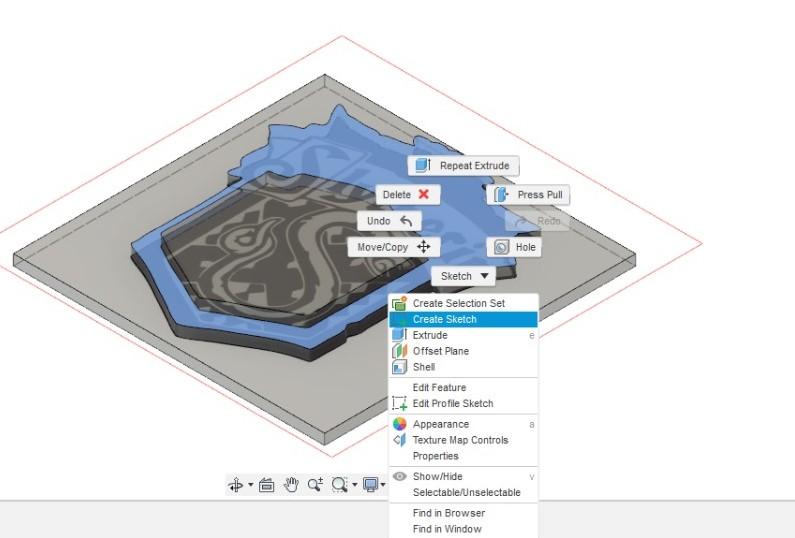Click Selectable/Unselectable menu entry

[x=463, y=492]
